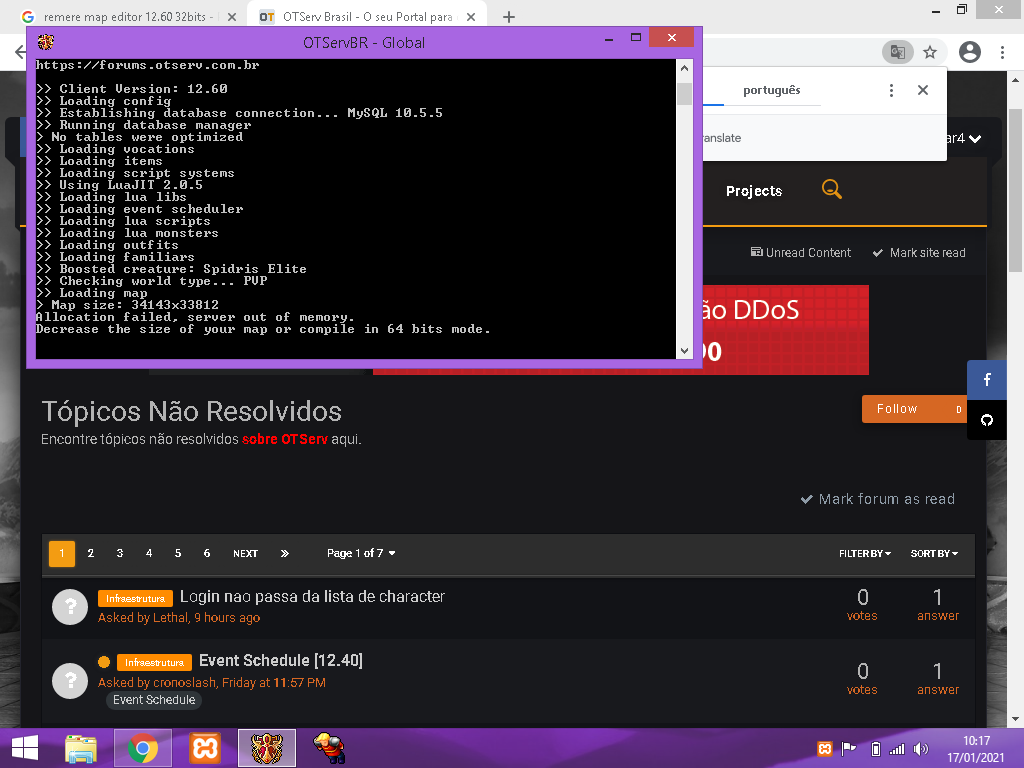Go to page 6 of topics
This screenshot has width=1024, height=768.
pyautogui.click(x=206, y=553)
